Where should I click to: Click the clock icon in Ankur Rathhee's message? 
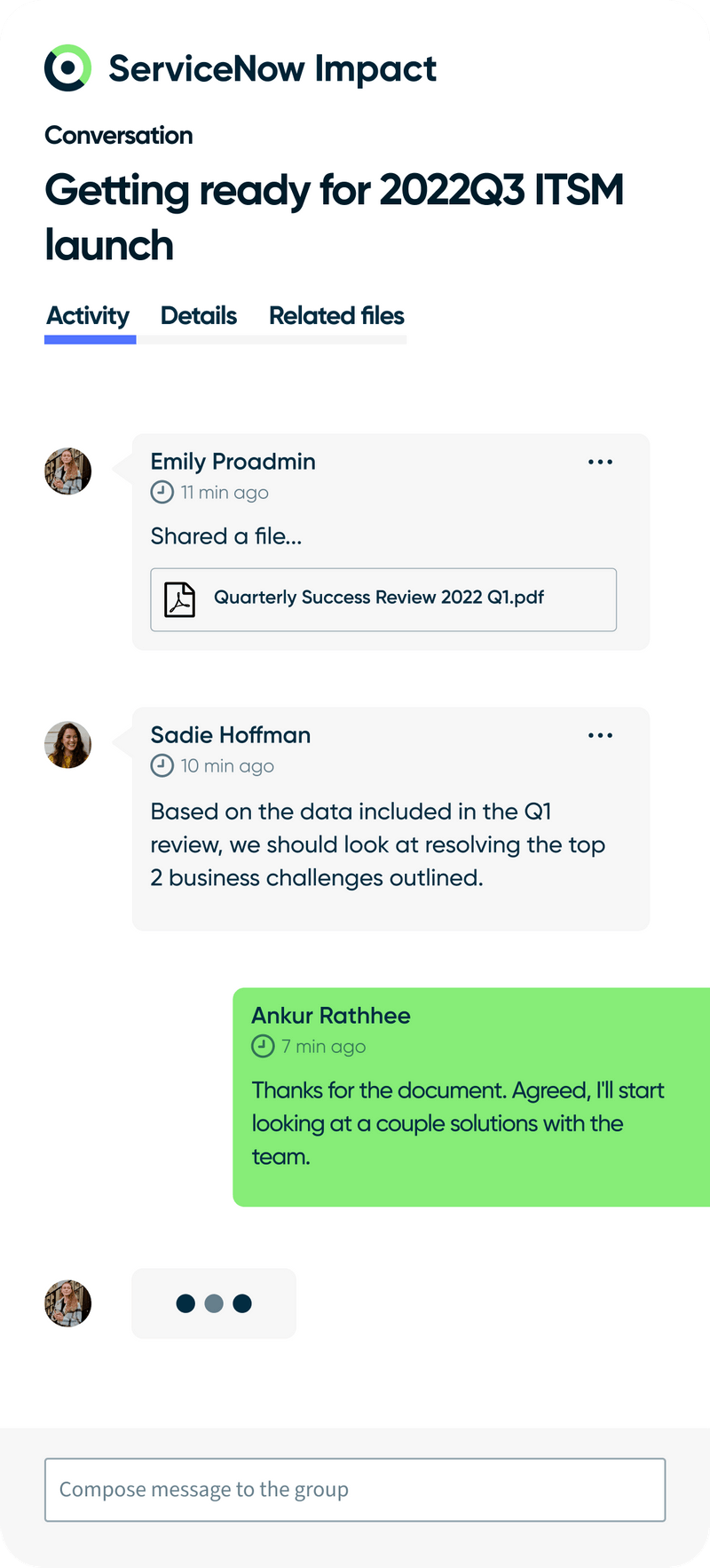(x=261, y=1046)
